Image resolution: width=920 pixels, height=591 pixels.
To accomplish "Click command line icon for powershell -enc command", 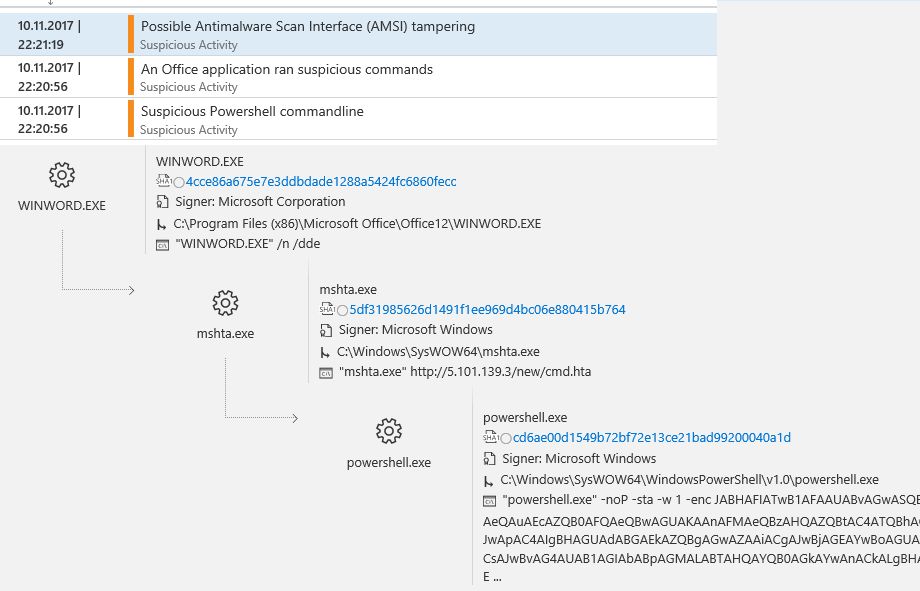I will 489,501.
